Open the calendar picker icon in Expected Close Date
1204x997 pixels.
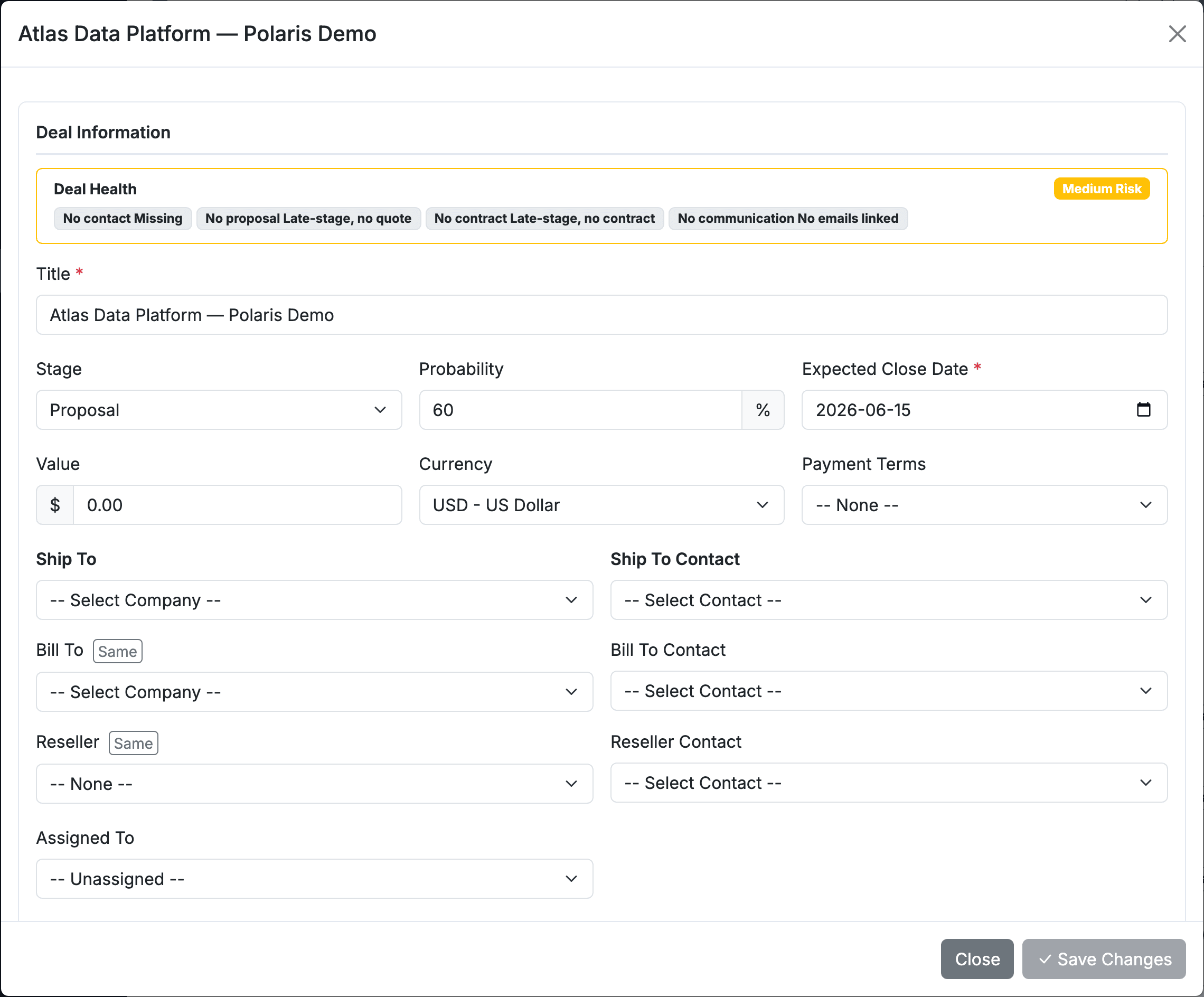point(1143,409)
